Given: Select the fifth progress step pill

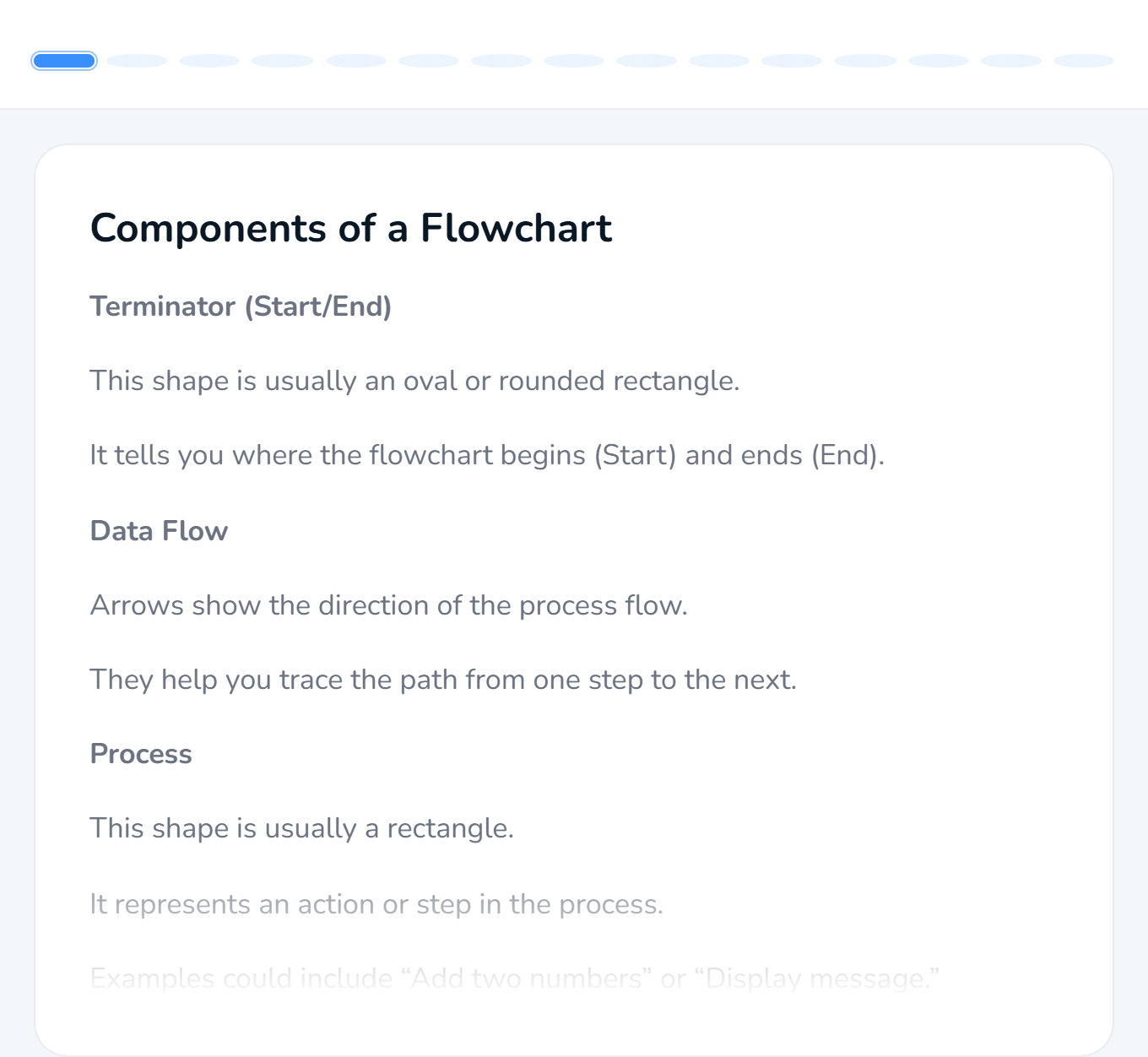Looking at the screenshot, I should click(x=356, y=61).
